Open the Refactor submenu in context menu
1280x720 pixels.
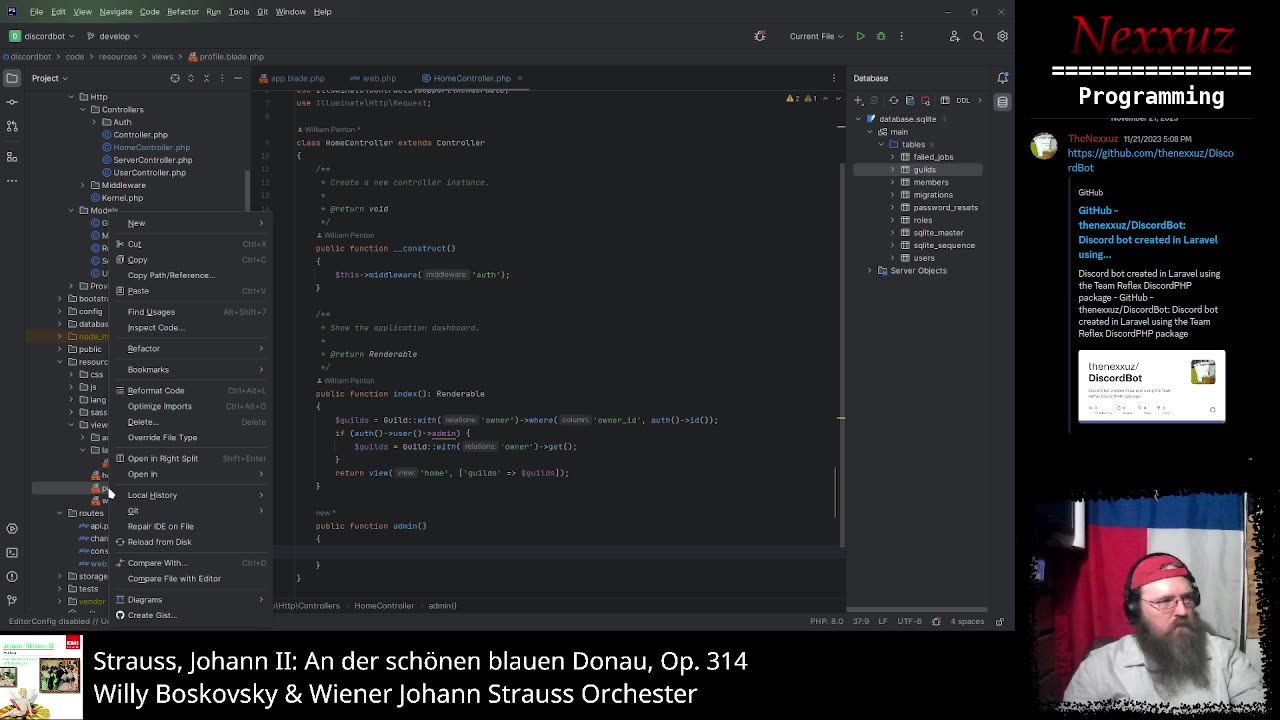(x=190, y=348)
